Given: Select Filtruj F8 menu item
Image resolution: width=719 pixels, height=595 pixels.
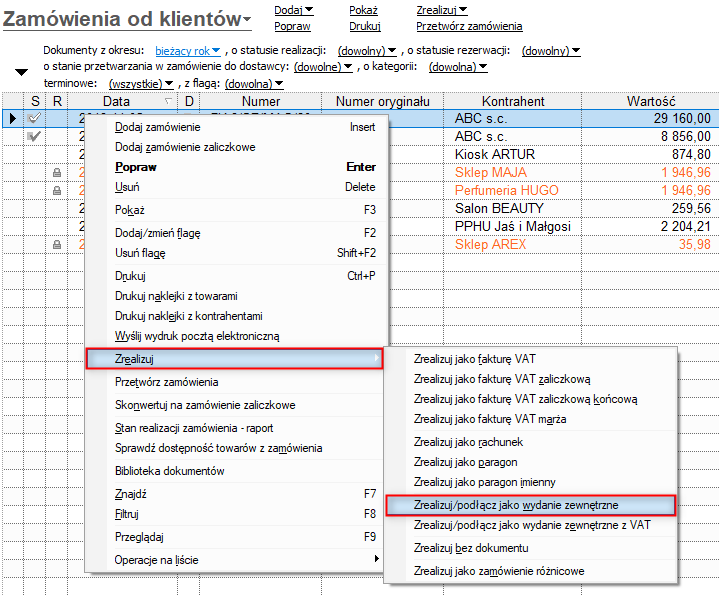Looking at the screenshot, I should point(235,514).
